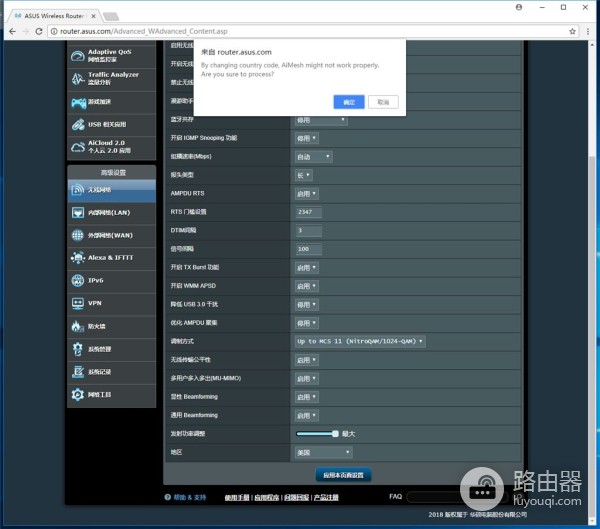Open the MU-MIMO dropdown
The width and height of the screenshot is (600, 529).
(307, 379)
